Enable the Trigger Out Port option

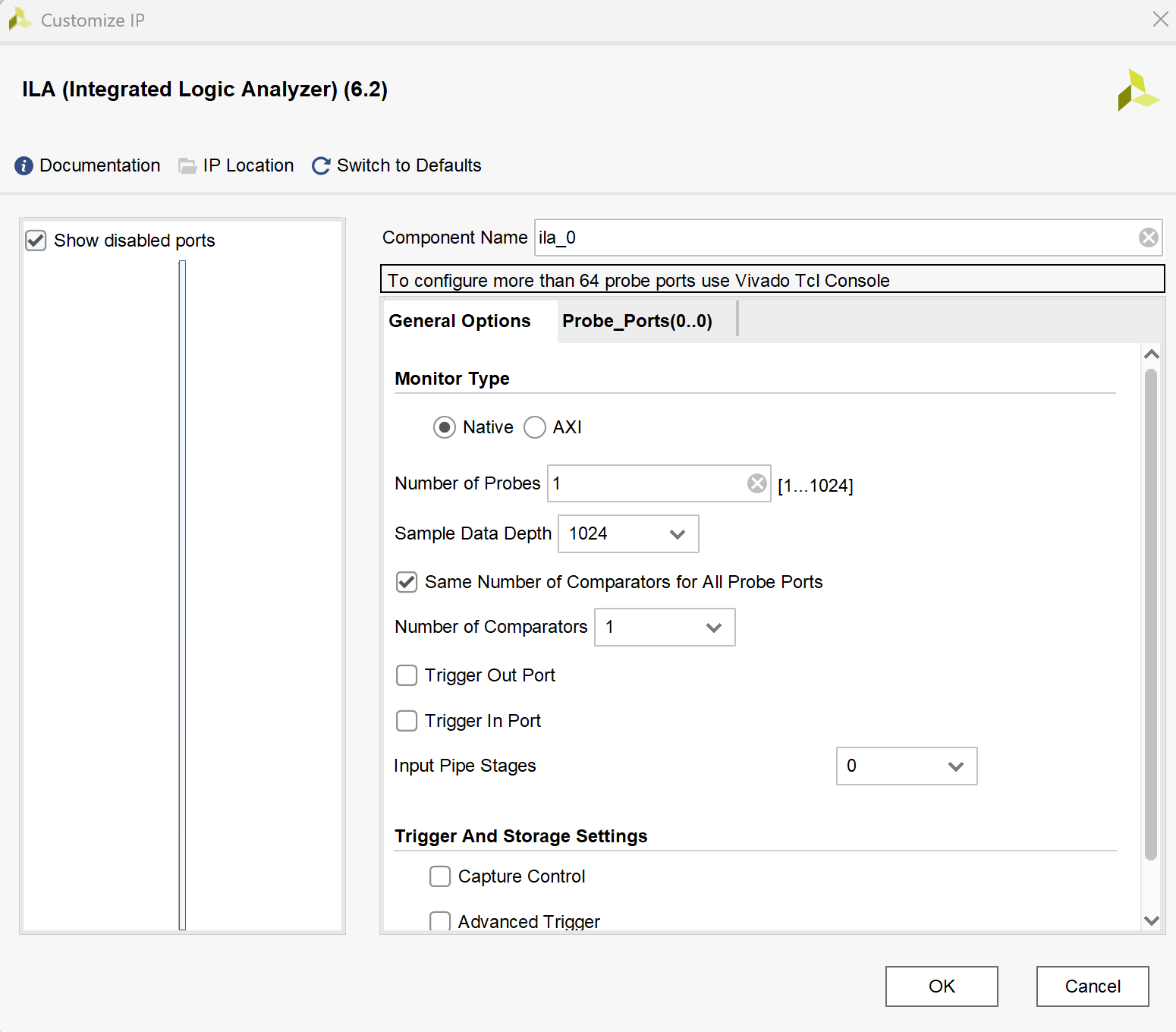pos(407,675)
